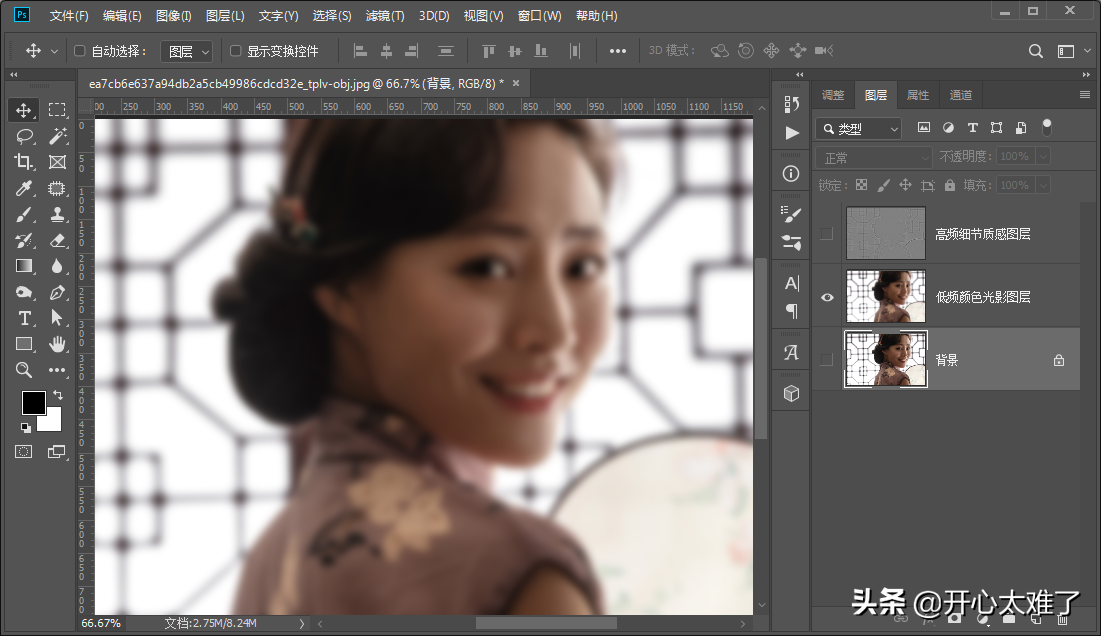
Task: Toggle Quick Mask mode
Action: click(x=24, y=451)
